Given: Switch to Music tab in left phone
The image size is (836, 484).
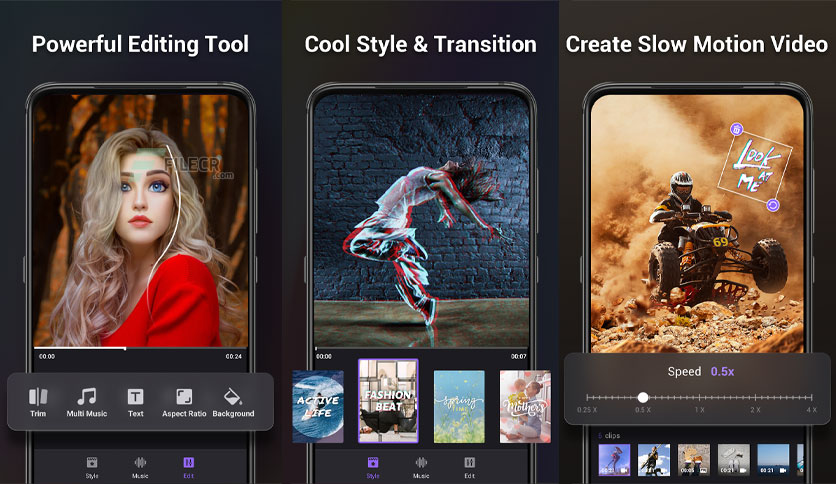Looking at the screenshot, I should [x=140, y=467].
